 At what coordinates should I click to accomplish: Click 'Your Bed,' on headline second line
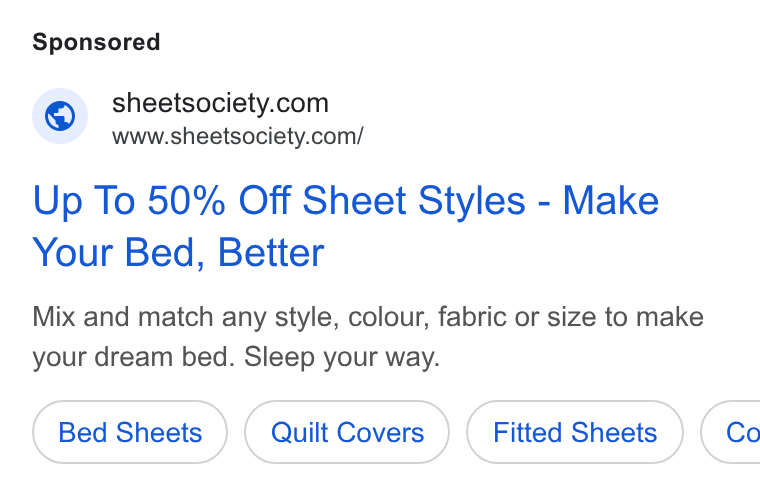119,253
